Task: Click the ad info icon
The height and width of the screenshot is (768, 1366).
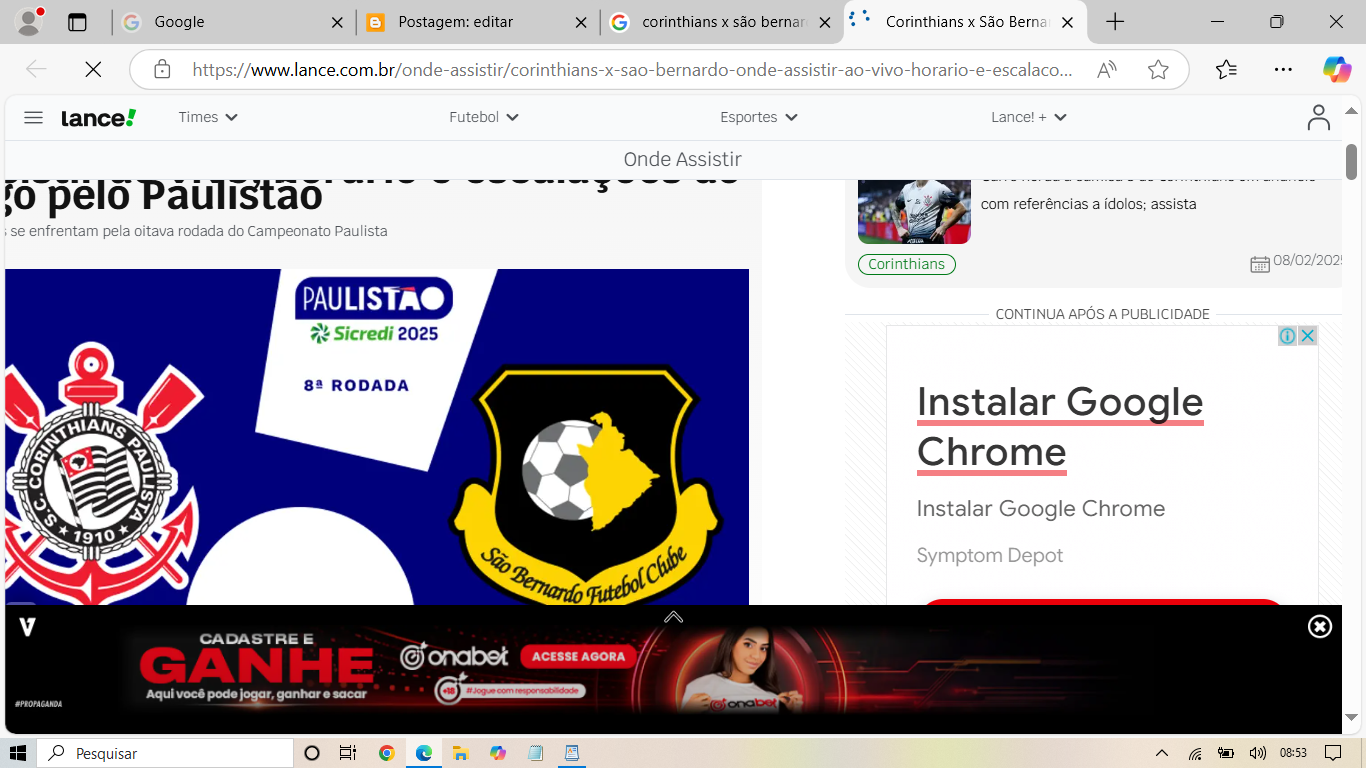Action: pos(1288,336)
